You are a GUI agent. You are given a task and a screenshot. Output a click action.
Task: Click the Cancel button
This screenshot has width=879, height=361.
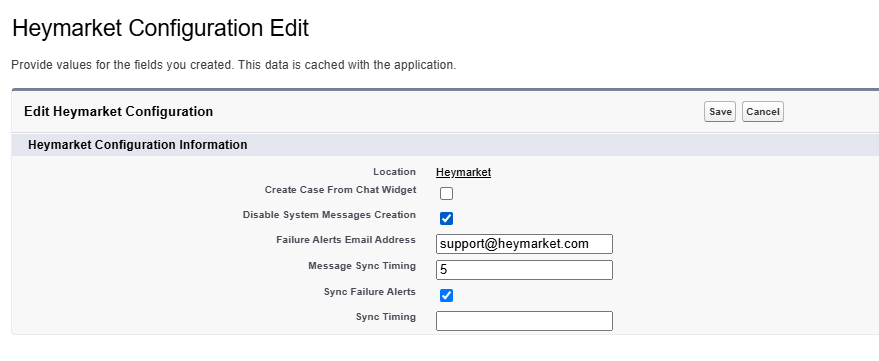pos(763,112)
